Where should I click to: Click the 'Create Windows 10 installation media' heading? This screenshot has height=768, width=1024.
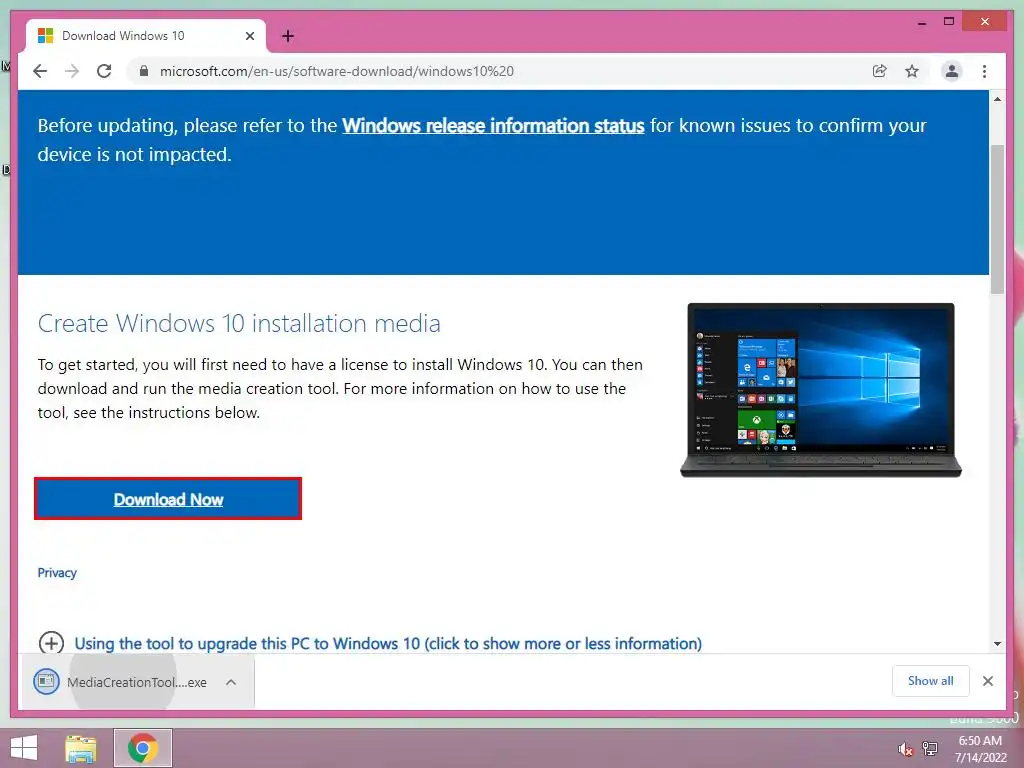click(239, 323)
